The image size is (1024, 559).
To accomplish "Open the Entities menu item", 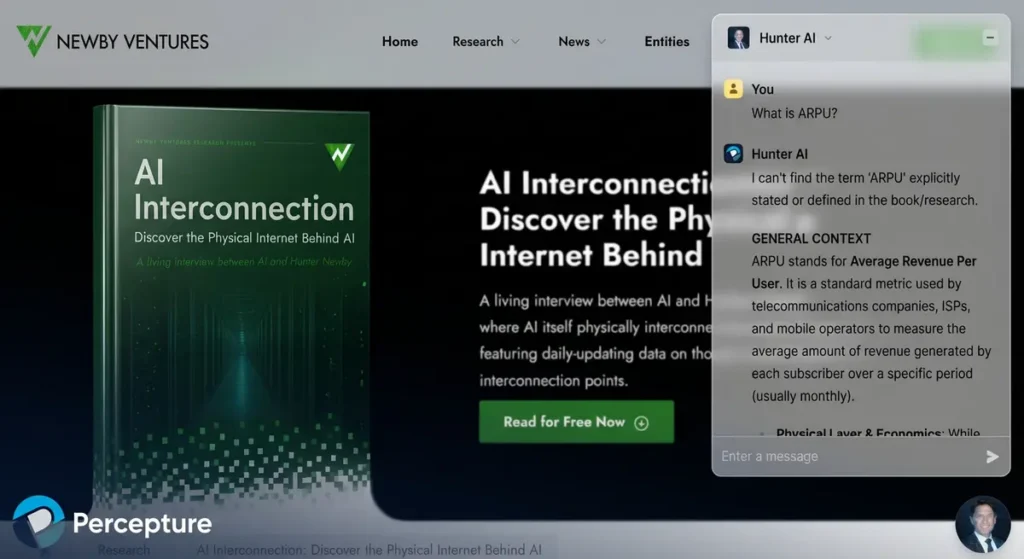I will pos(667,42).
